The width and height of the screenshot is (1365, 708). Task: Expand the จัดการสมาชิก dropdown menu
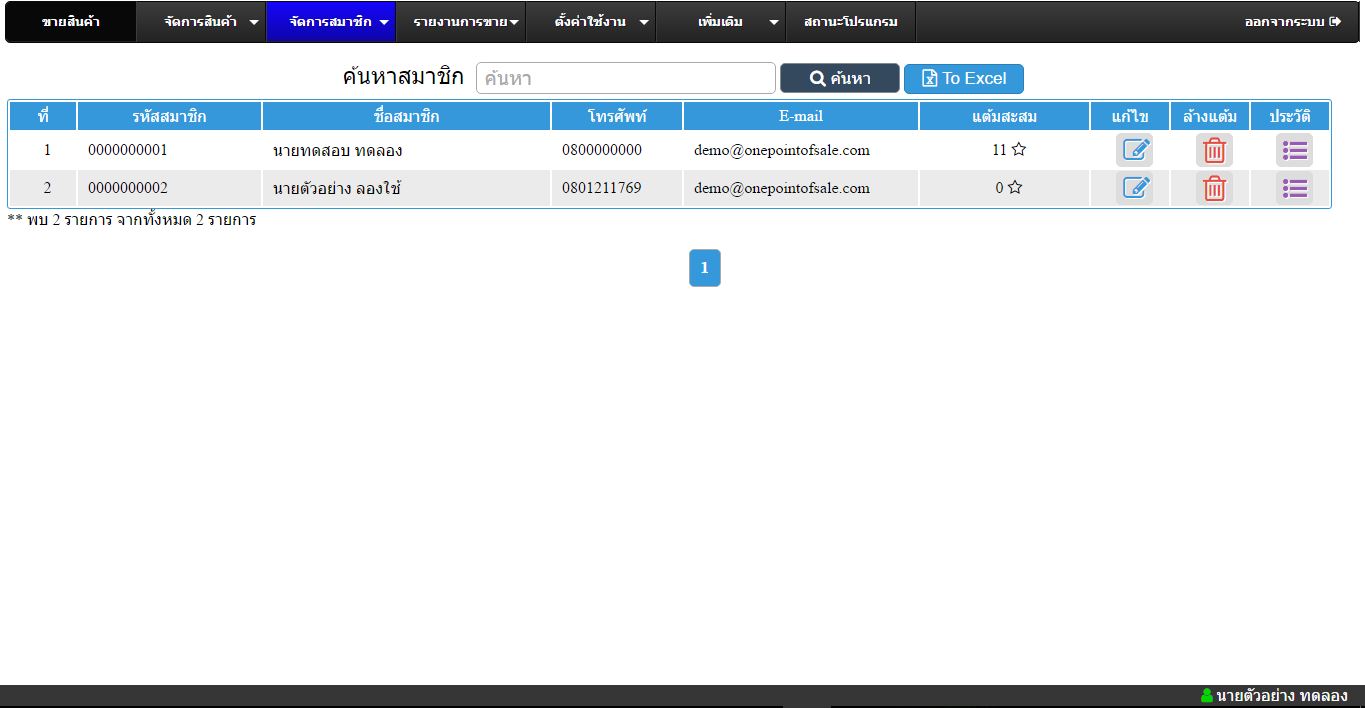tap(331, 22)
